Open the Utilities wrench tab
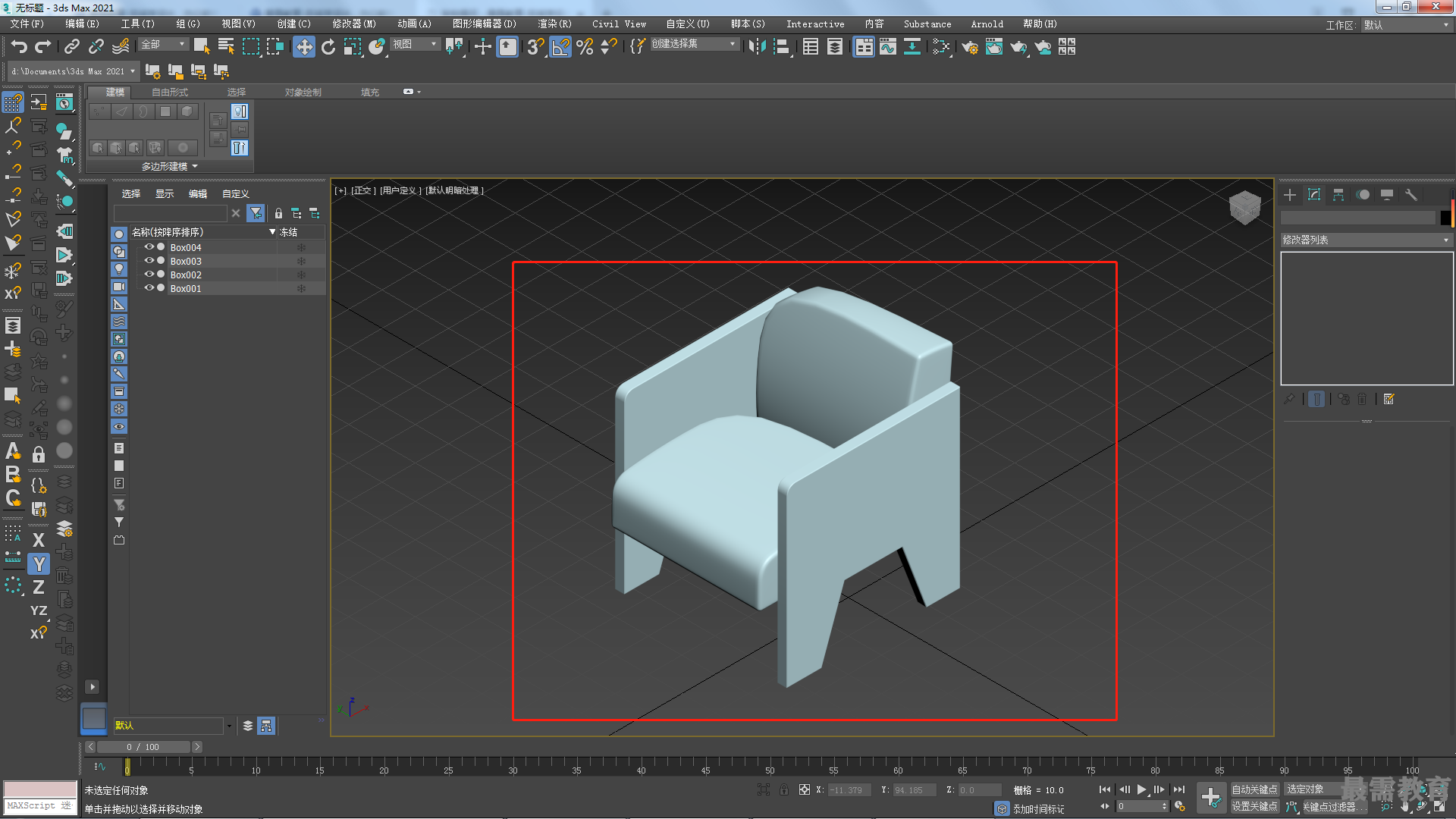Screen dimensions: 1456x819 tap(1411, 195)
